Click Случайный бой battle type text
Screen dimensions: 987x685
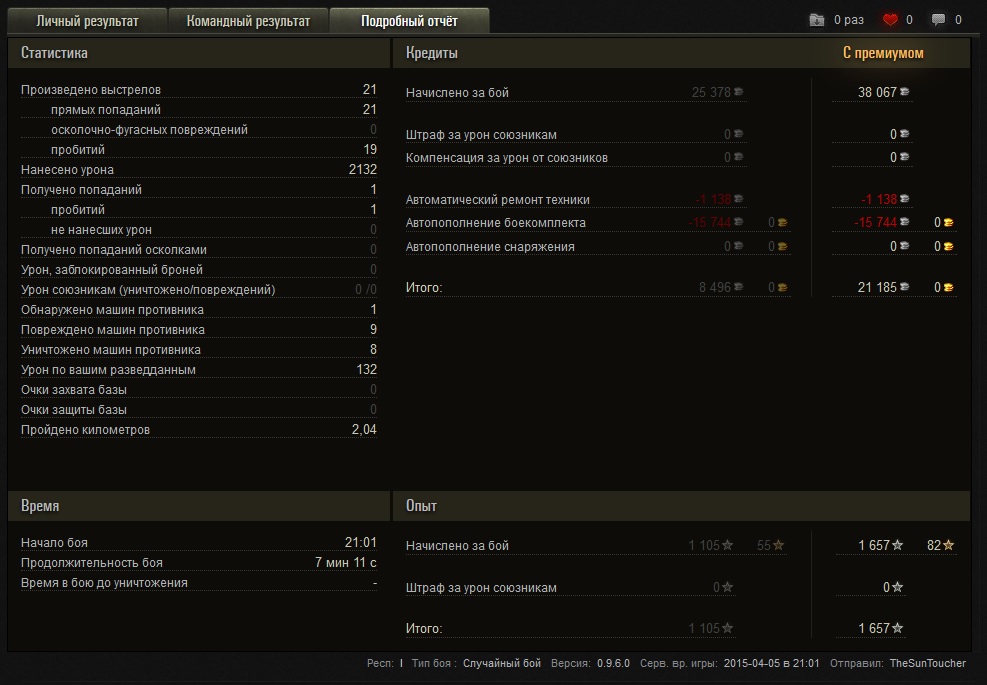[502, 663]
